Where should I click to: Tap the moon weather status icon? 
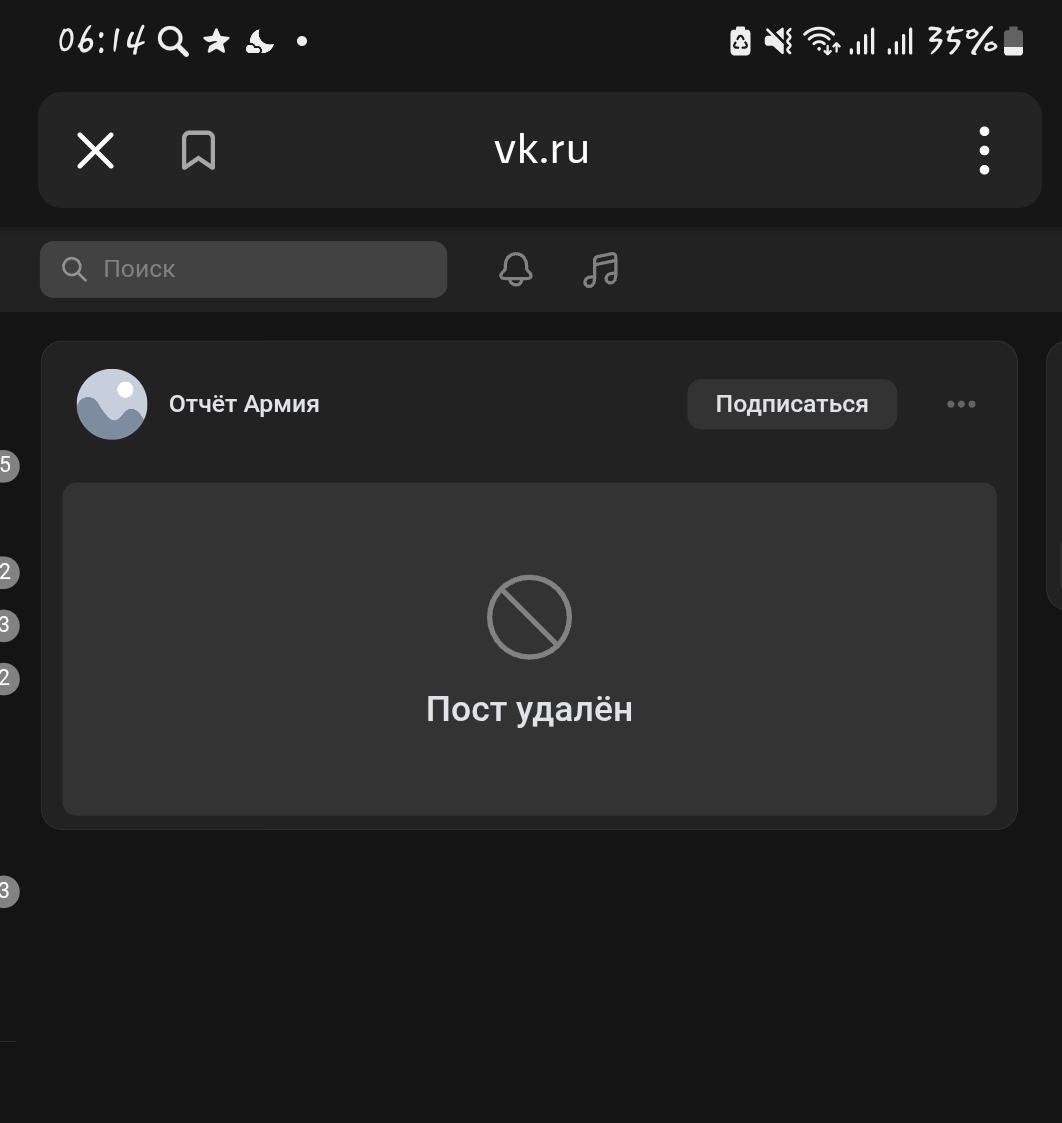click(259, 42)
